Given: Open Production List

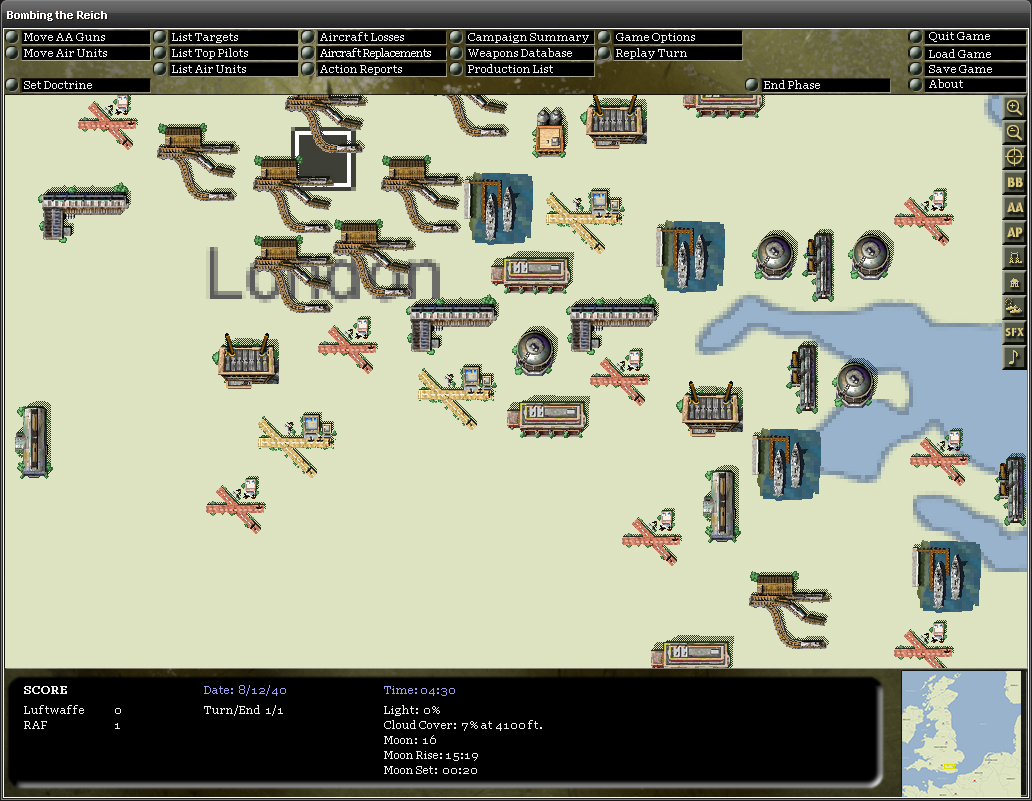Looking at the screenshot, I should click(522, 68).
